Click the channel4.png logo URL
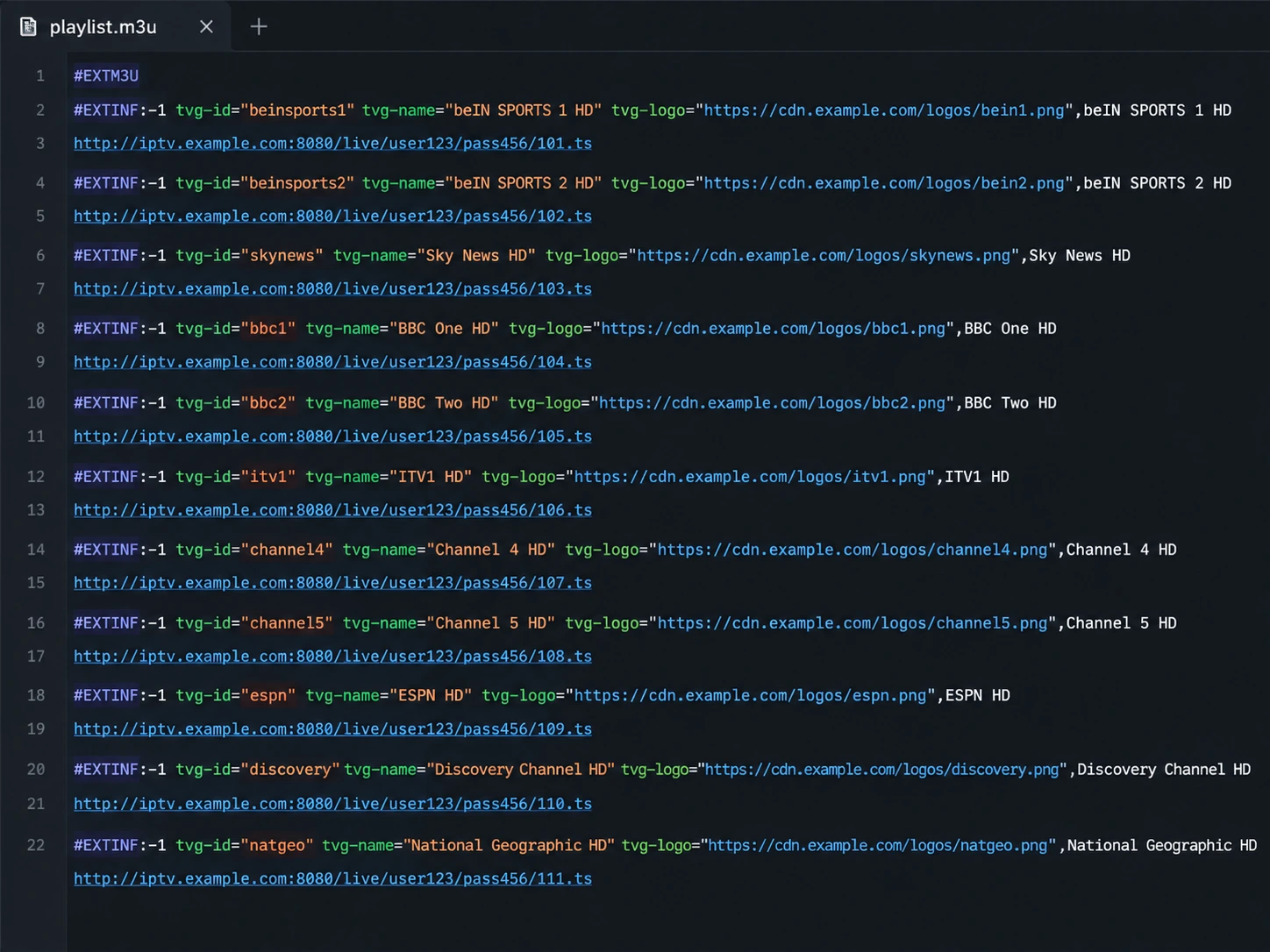1270x952 pixels. (853, 549)
